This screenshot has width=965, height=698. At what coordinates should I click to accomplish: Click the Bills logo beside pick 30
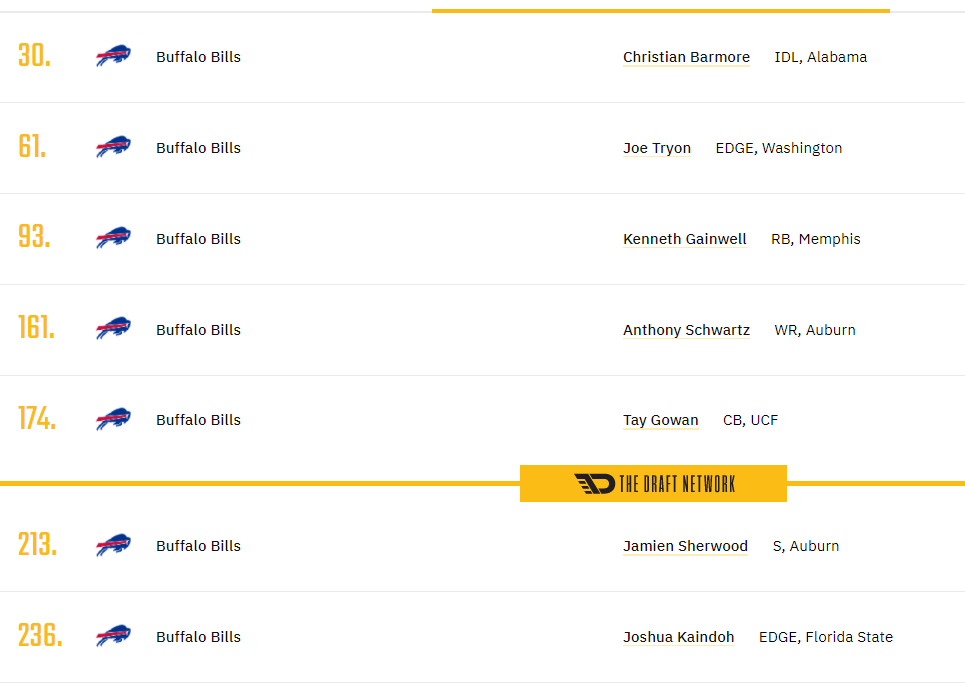click(x=113, y=56)
